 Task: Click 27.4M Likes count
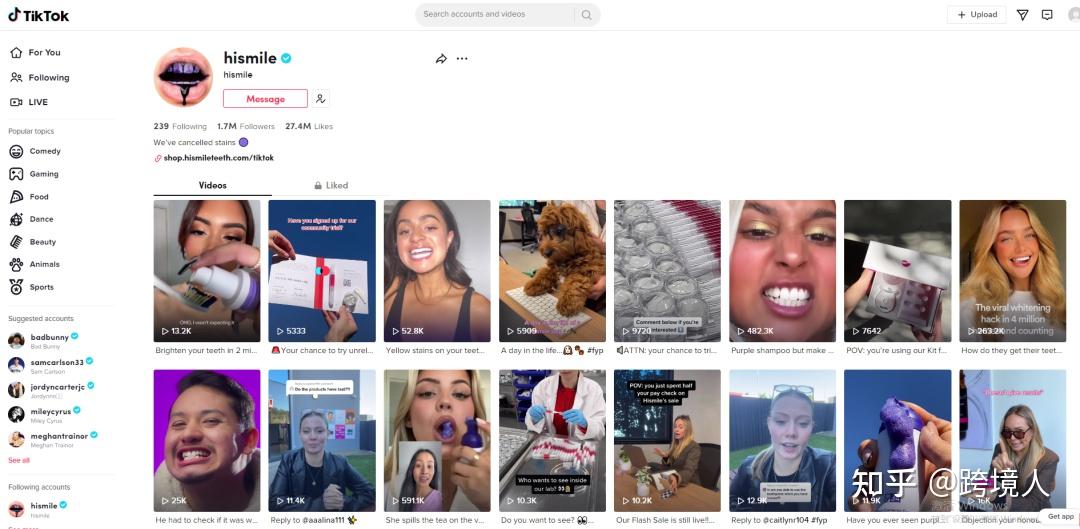click(x=309, y=127)
